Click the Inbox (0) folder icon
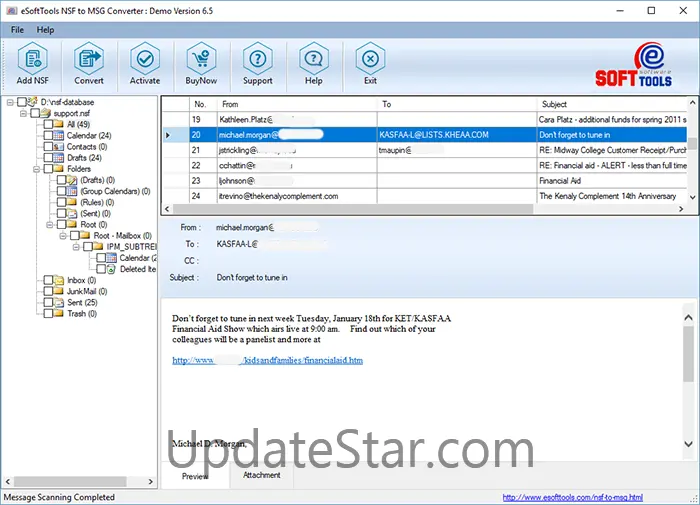 59,280
